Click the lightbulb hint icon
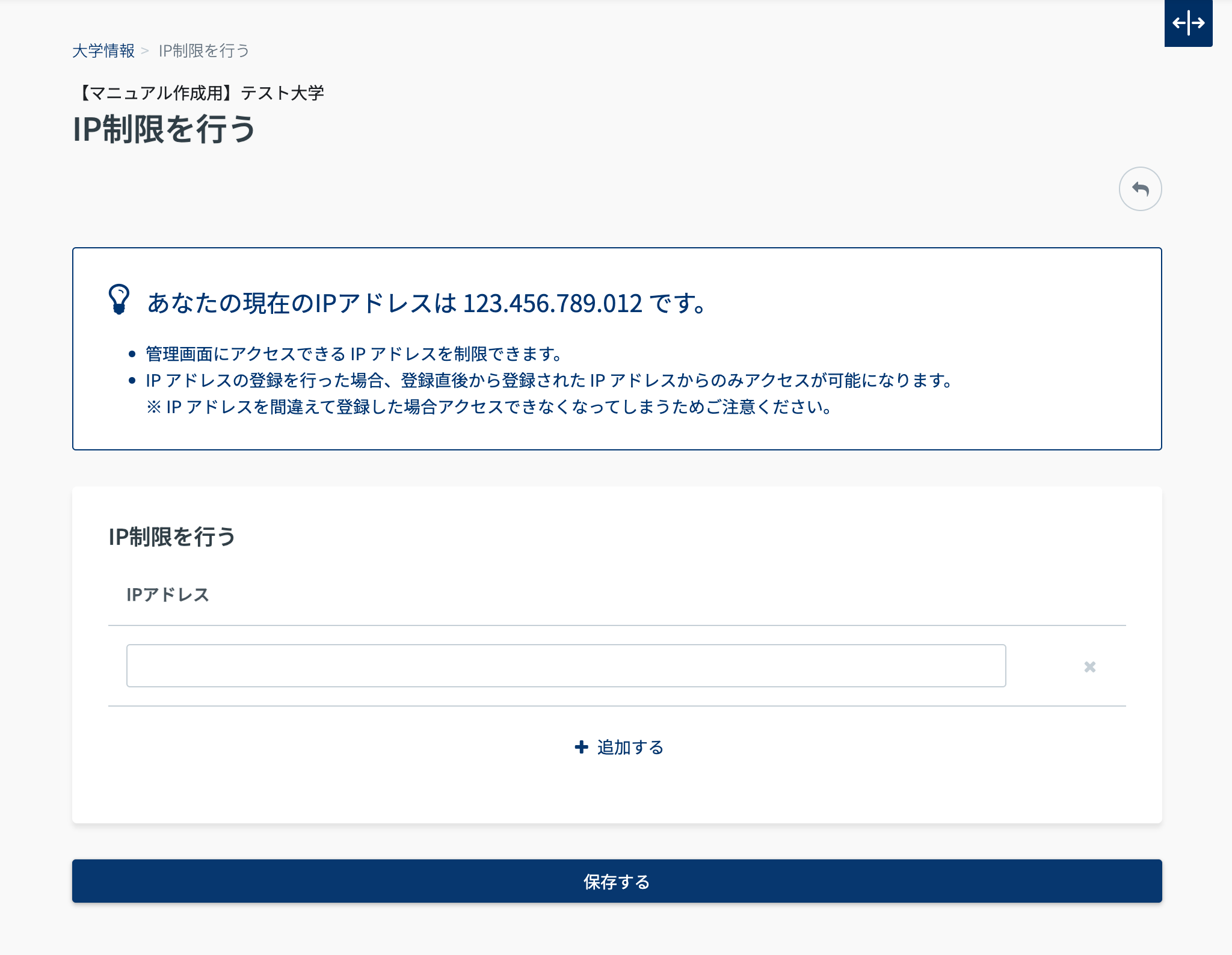This screenshot has height=955, width=1232. pos(119,299)
